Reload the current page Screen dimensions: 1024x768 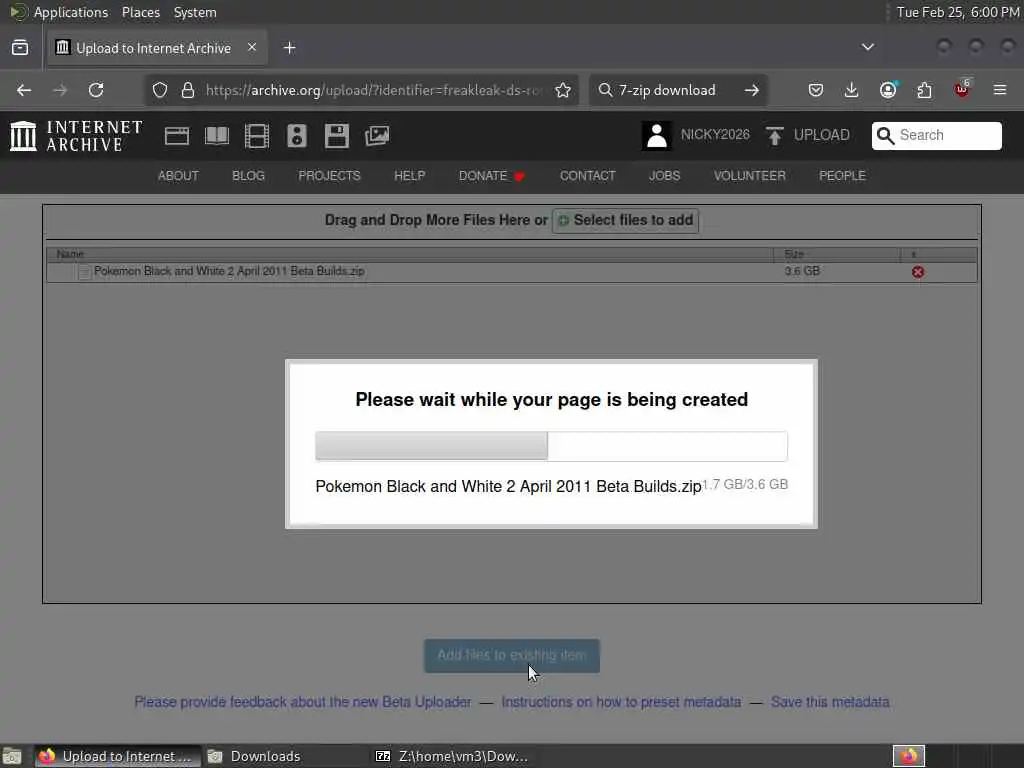click(96, 90)
